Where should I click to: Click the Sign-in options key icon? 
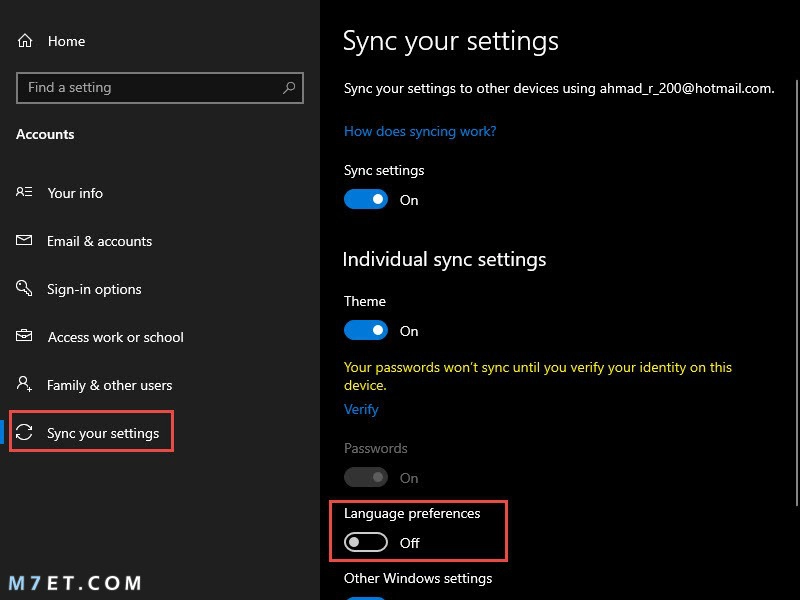click(24, 288)
